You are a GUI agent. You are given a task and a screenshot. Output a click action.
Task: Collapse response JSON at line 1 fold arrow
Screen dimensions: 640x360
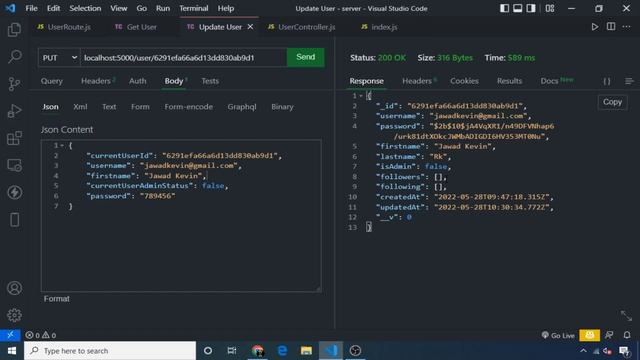[x=361, y=96]
